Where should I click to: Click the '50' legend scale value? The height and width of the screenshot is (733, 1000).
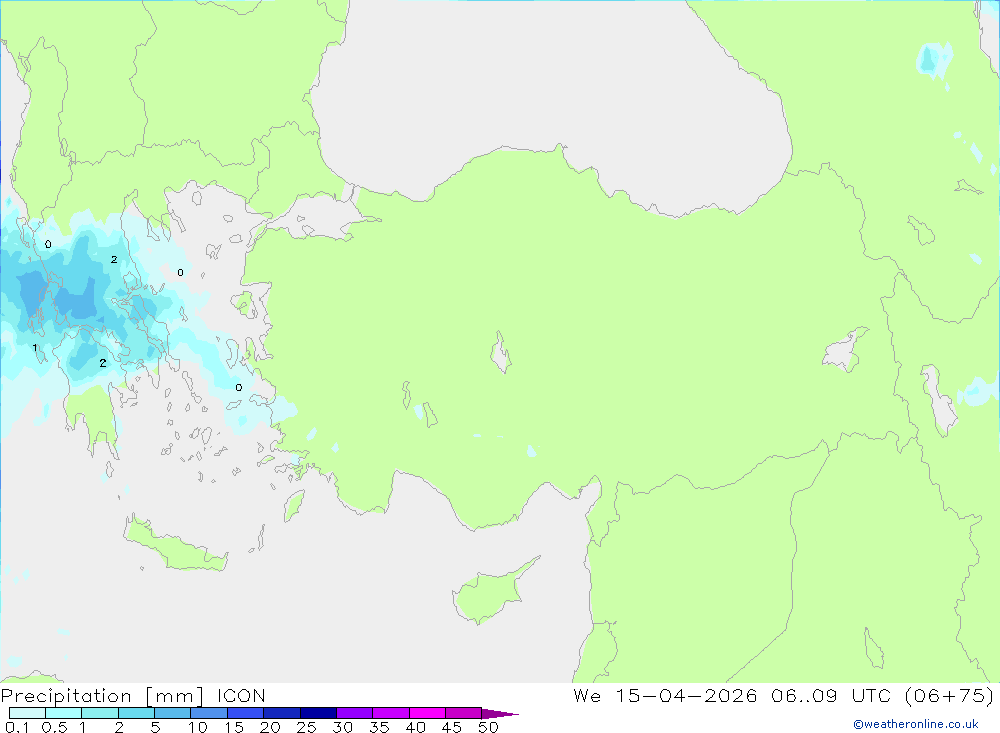click(488, 727)
